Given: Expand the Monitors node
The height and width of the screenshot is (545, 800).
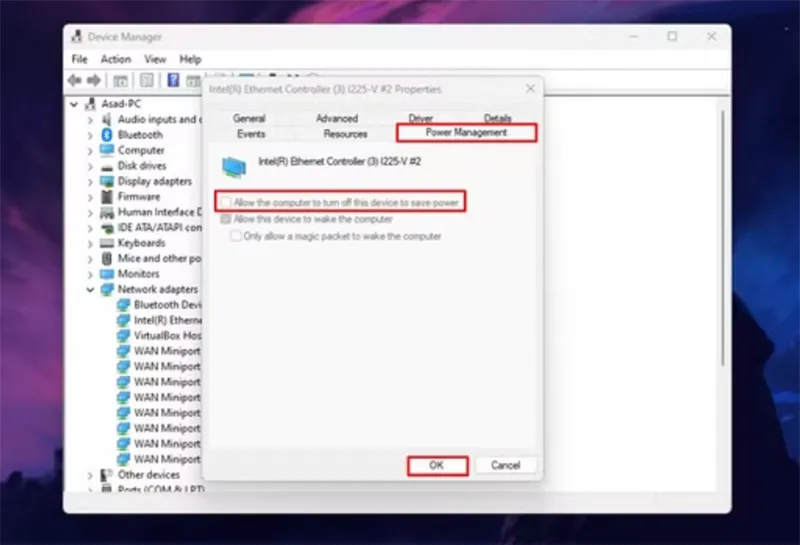Looking at the screenshot, I should point(90,275).
